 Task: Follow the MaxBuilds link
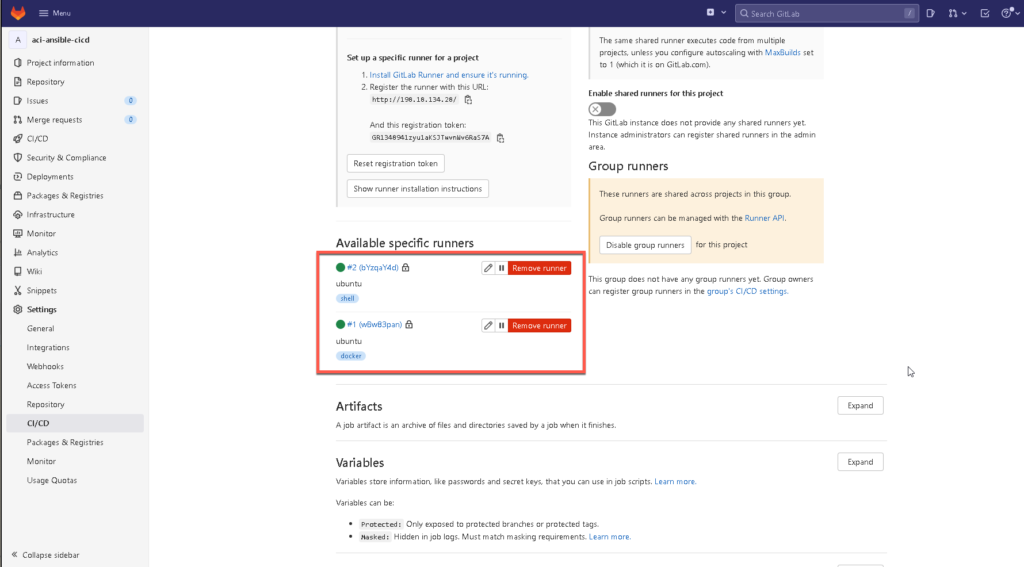(x=782, y=52)
